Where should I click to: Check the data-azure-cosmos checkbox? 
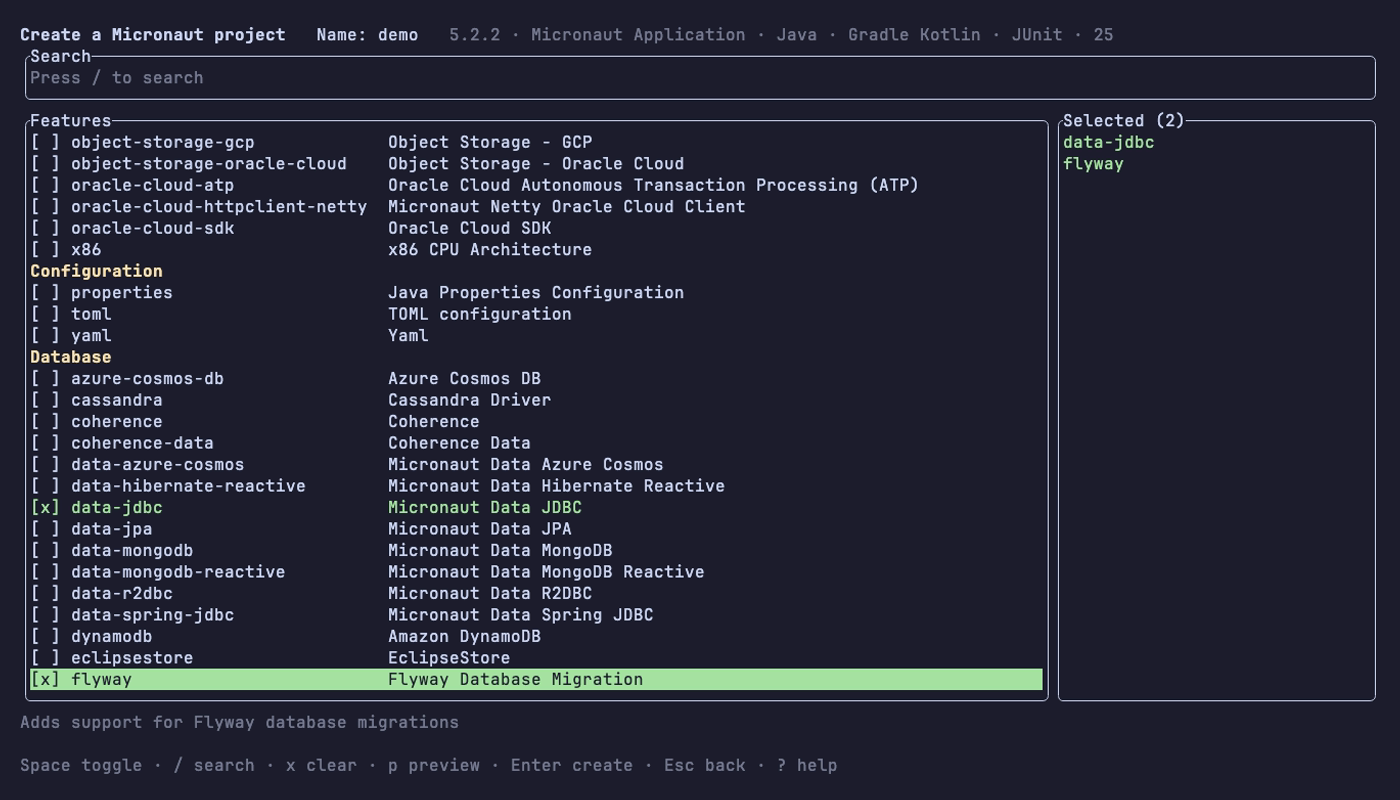click(45, 465)
